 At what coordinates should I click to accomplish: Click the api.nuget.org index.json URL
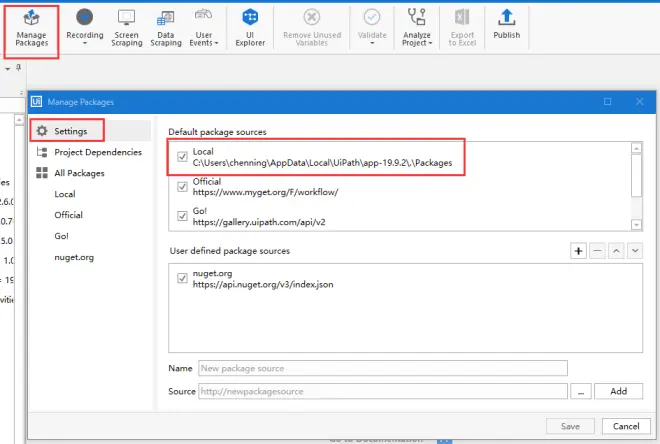tap(263, 284)
